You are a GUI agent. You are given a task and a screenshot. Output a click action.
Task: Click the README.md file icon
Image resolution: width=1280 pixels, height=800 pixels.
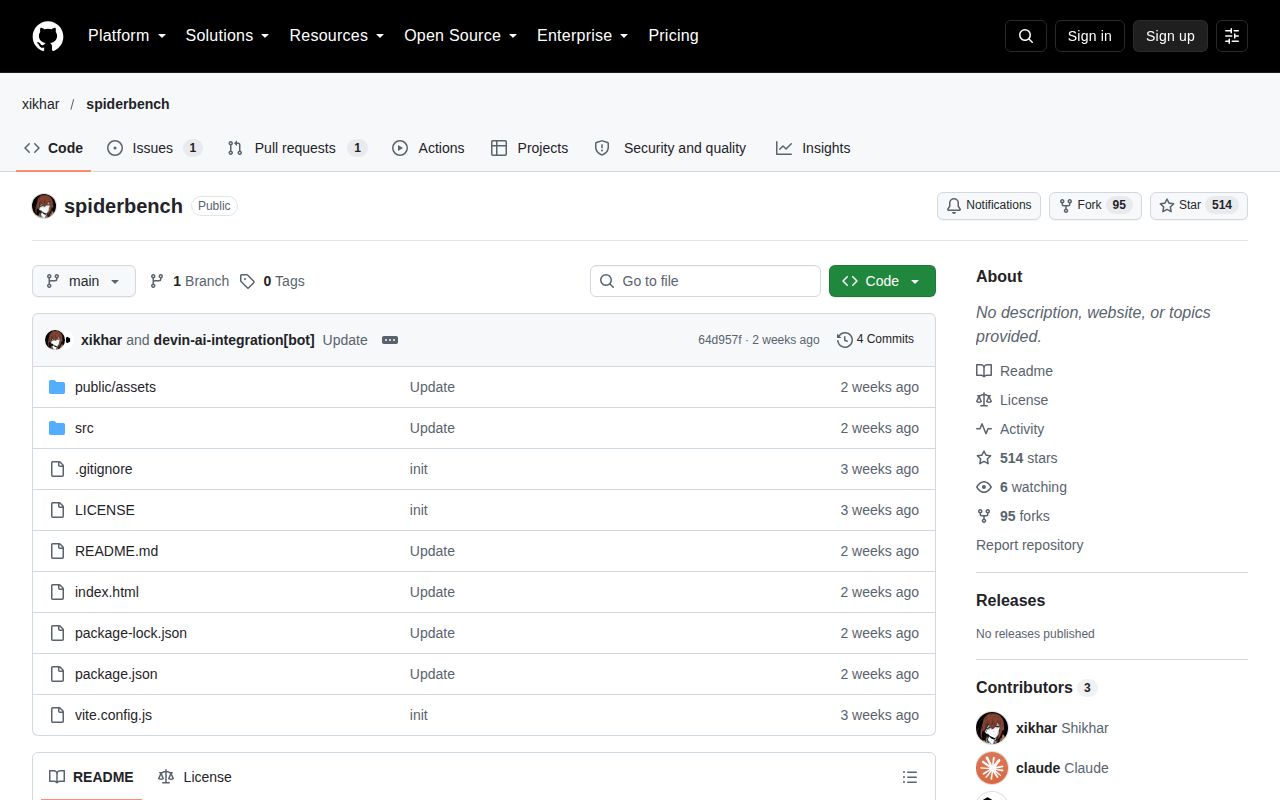coord(57,551)
